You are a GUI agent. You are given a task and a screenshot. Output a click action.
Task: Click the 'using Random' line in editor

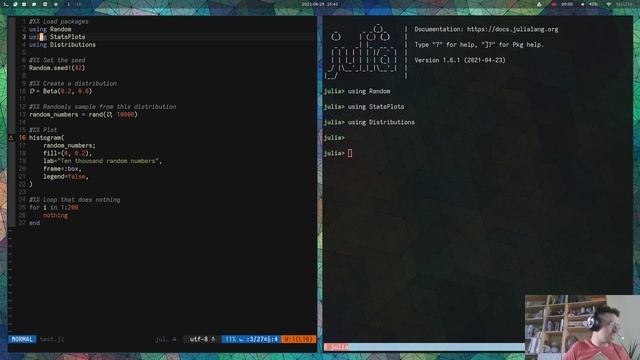50,29
